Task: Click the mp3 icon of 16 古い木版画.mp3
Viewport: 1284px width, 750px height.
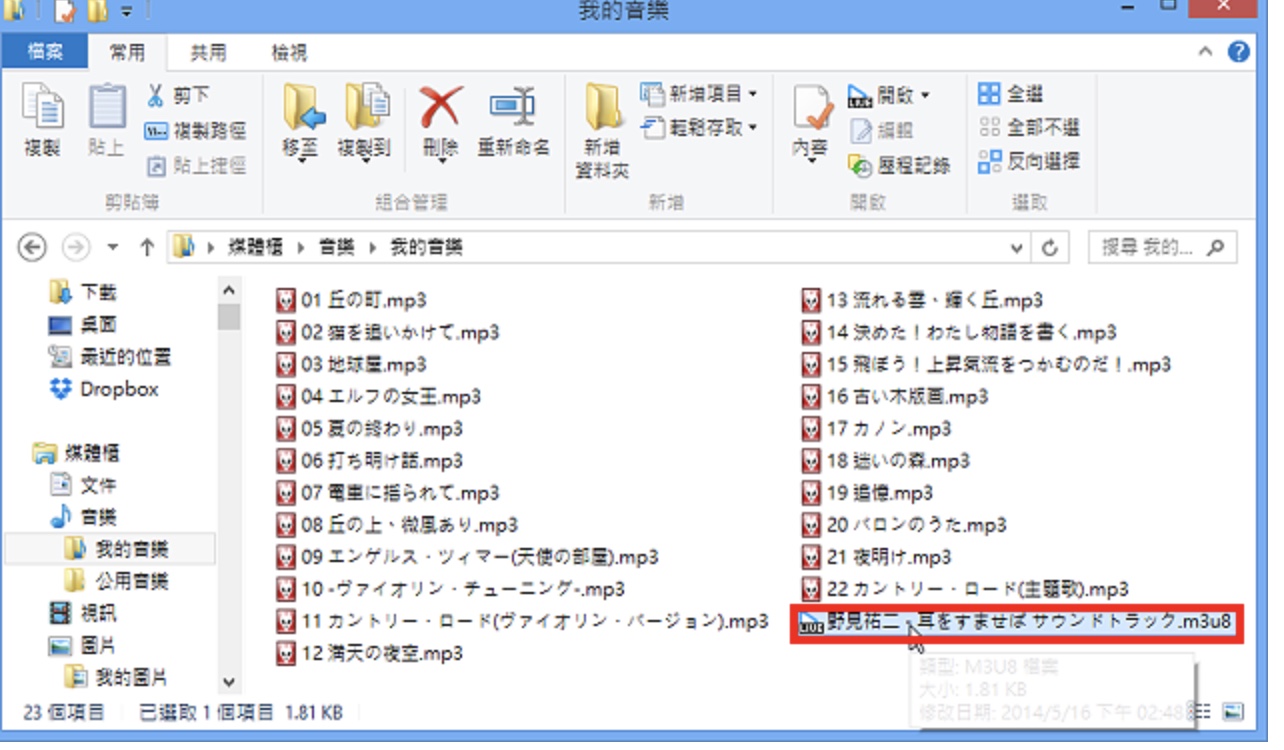Action: 812,397
